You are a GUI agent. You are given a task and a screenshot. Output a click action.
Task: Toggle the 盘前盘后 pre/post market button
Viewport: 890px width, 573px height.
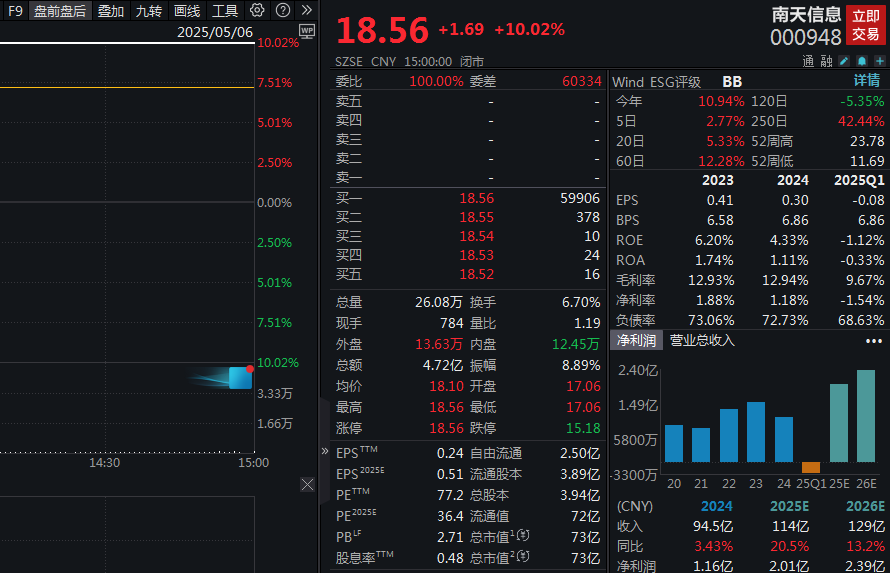pos(60,11)
